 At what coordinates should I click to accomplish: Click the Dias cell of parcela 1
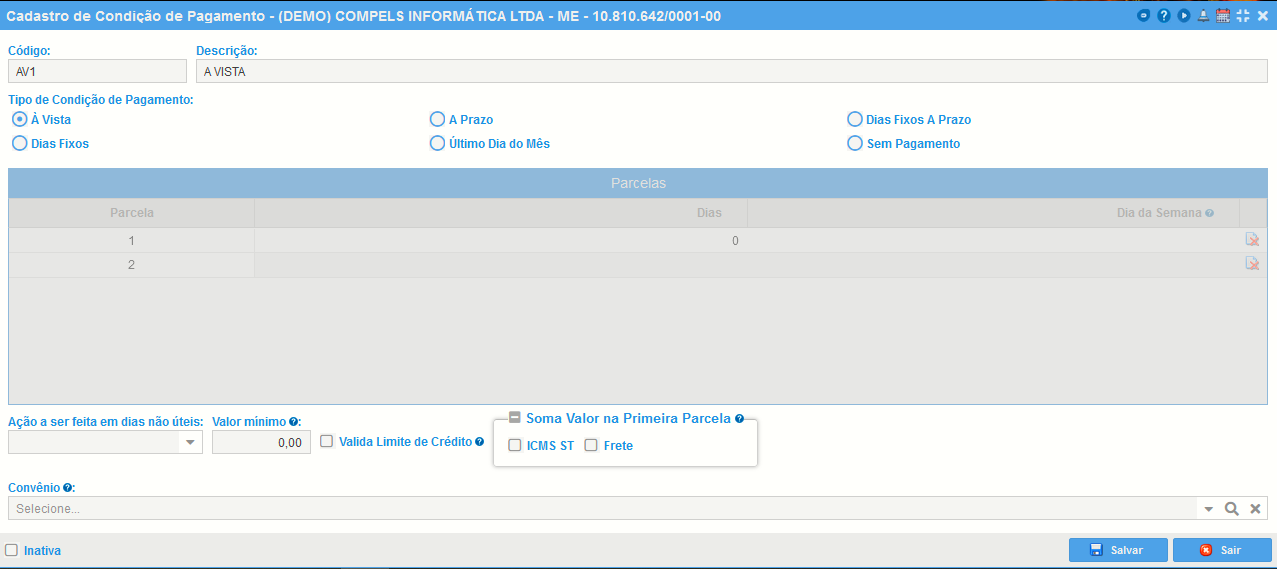click(501, 240)
